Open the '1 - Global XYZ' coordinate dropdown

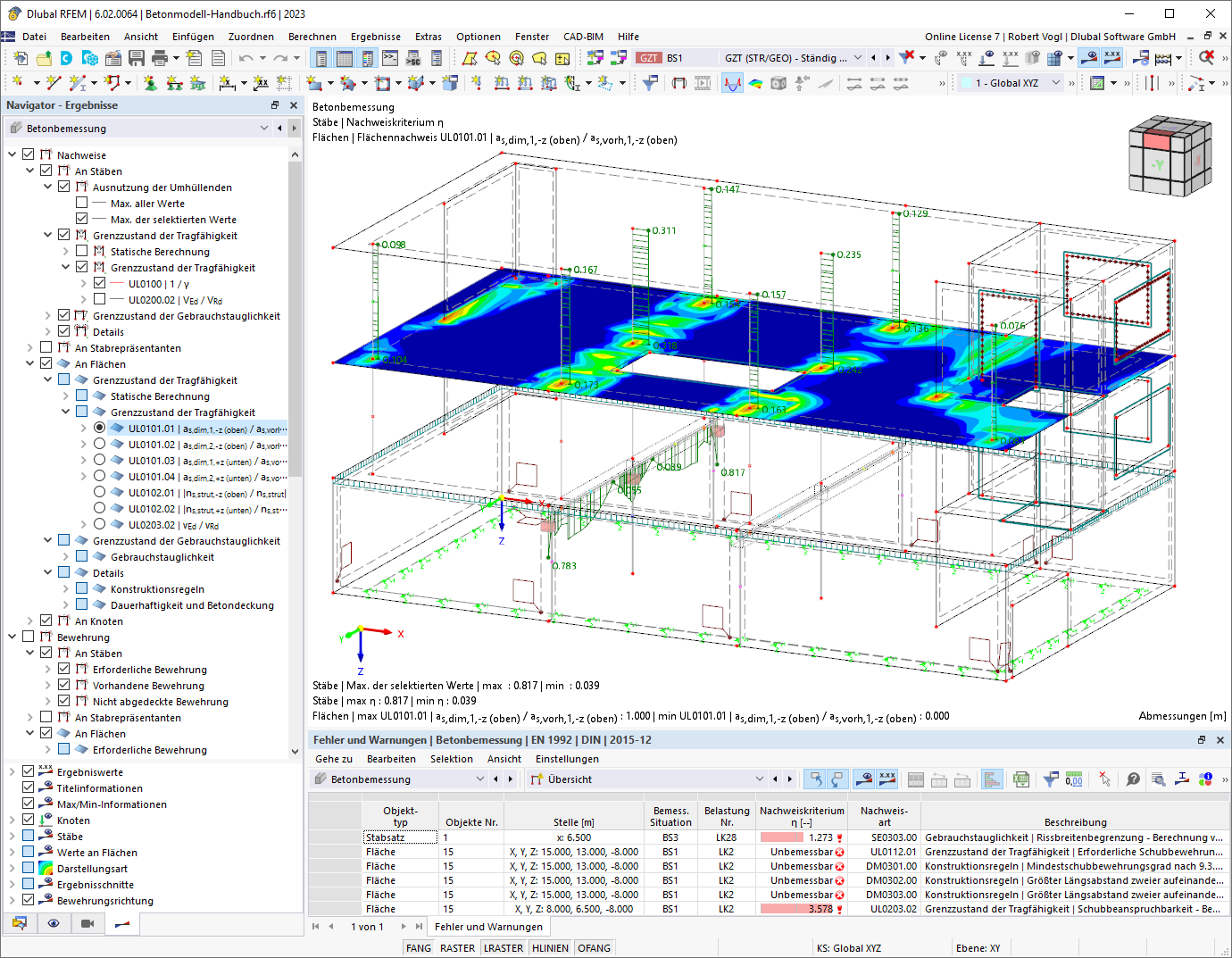tap(1056, 83)
